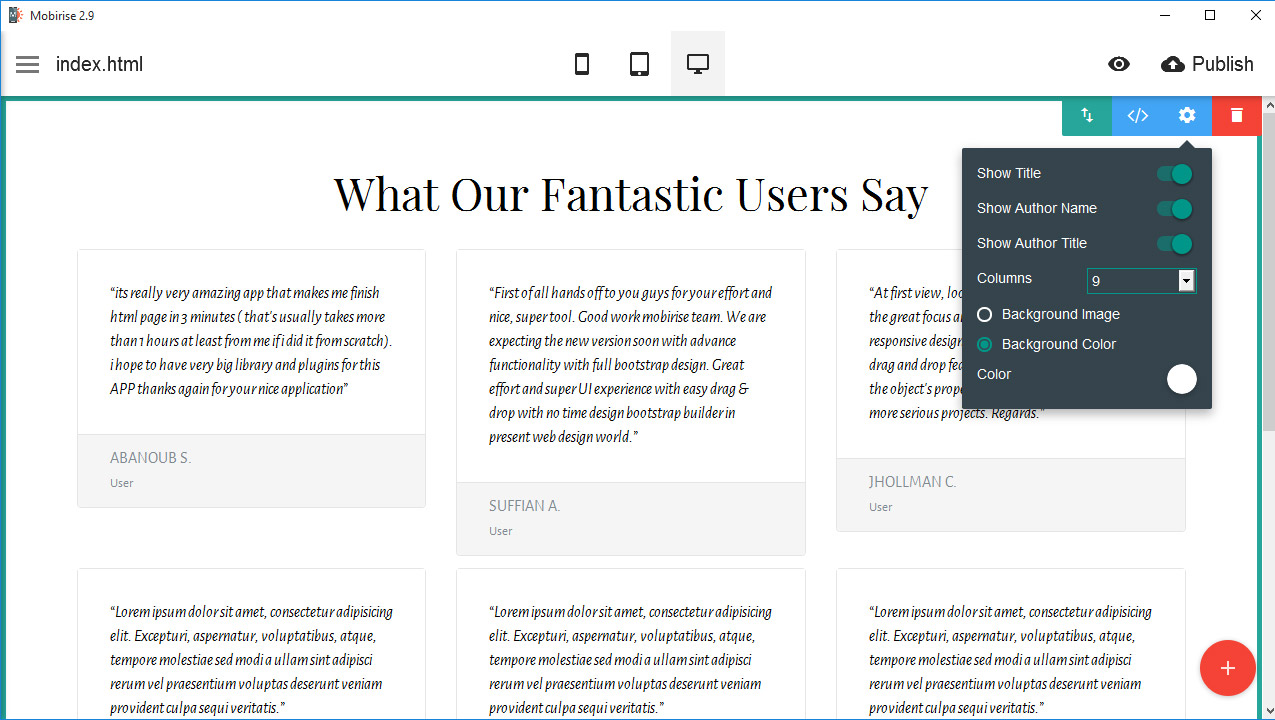Switch to desktop preview
Image resolution: width=1275 pixels, height=720 pixels.
pos(697,64)
